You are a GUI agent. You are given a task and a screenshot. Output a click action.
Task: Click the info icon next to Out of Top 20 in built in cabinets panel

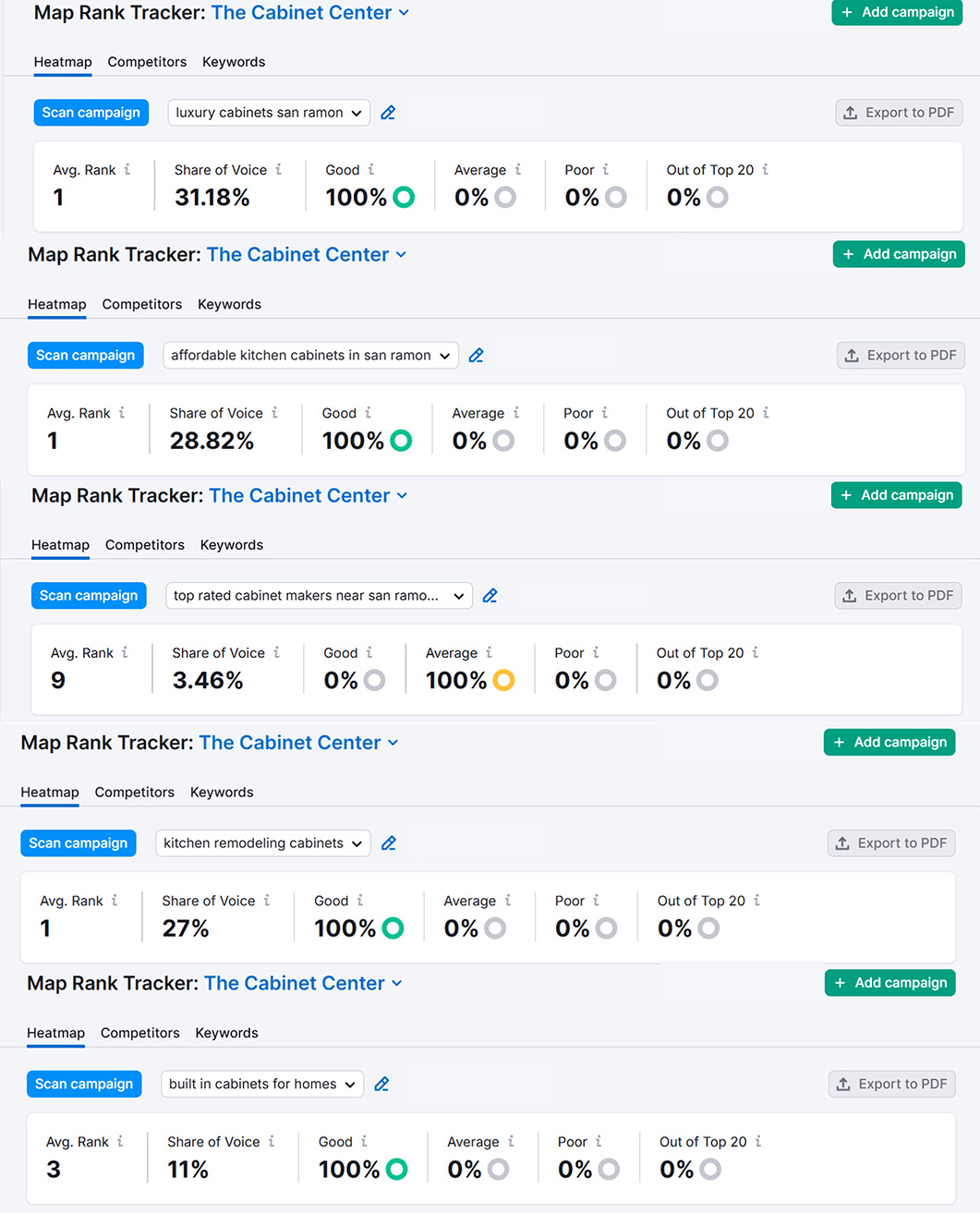click(x=758, y=1142)
